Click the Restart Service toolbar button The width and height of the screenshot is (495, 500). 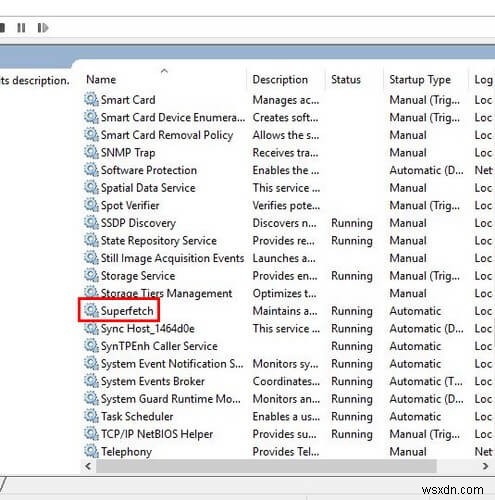[43, 28]
